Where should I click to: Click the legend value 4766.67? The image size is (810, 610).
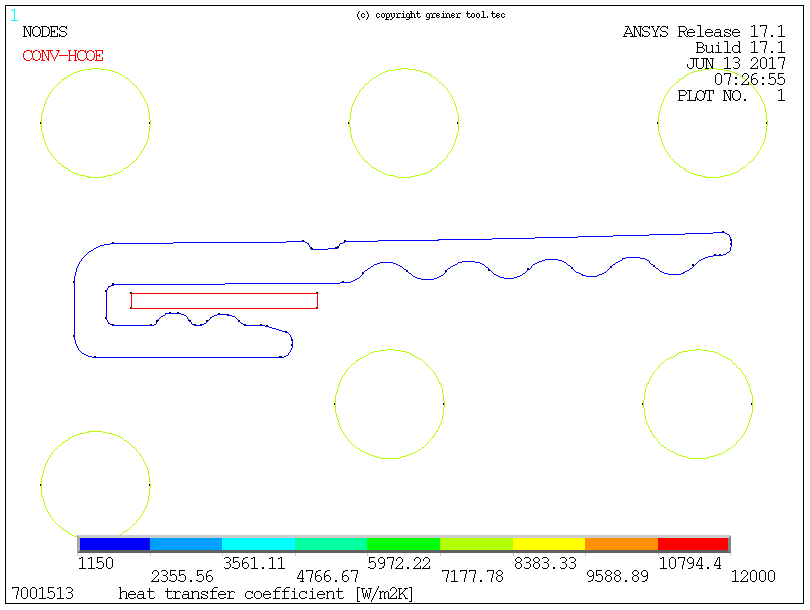pyautogui.click(x=328, y=576)
